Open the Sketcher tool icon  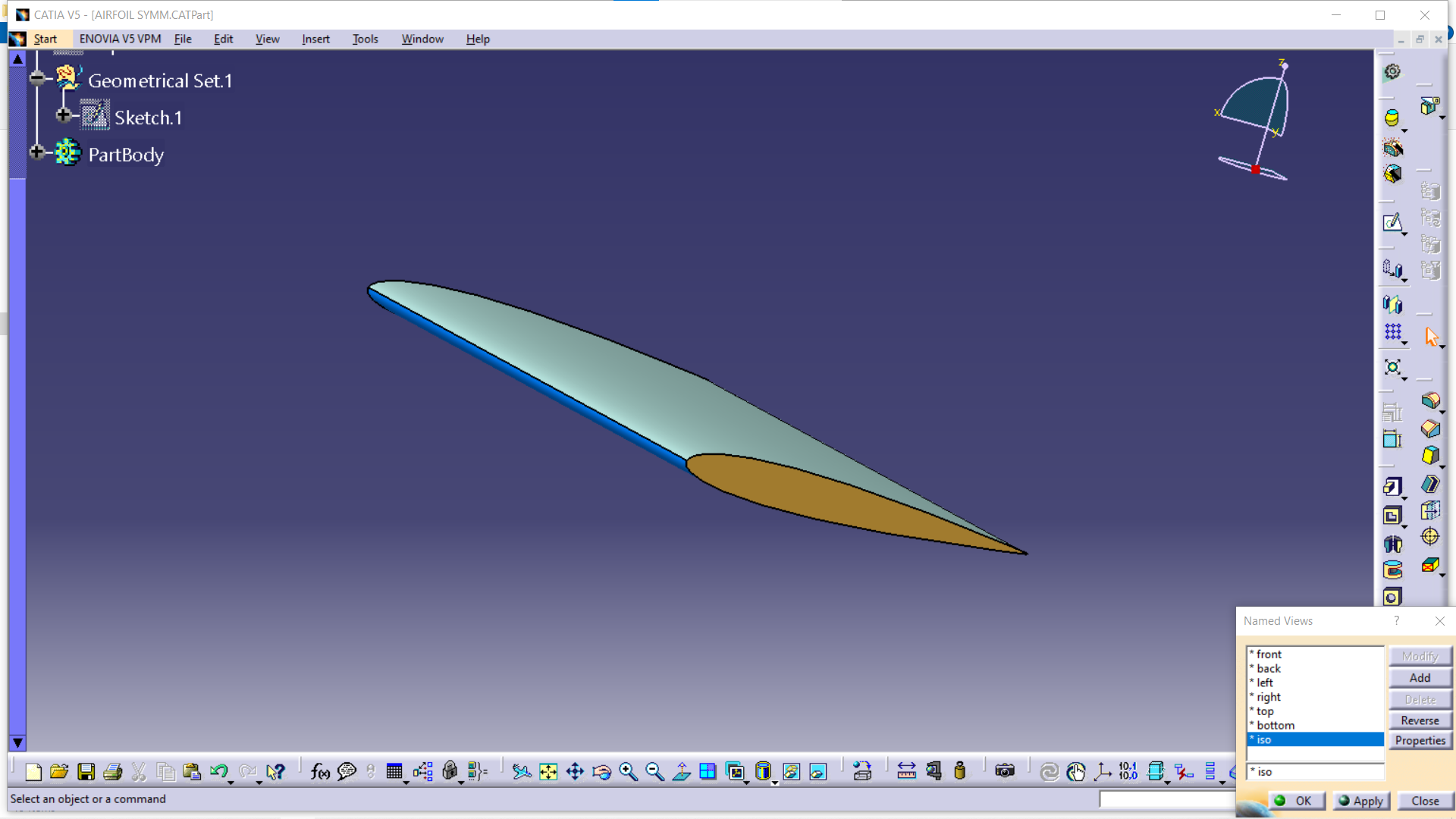tap(1392, 223)
